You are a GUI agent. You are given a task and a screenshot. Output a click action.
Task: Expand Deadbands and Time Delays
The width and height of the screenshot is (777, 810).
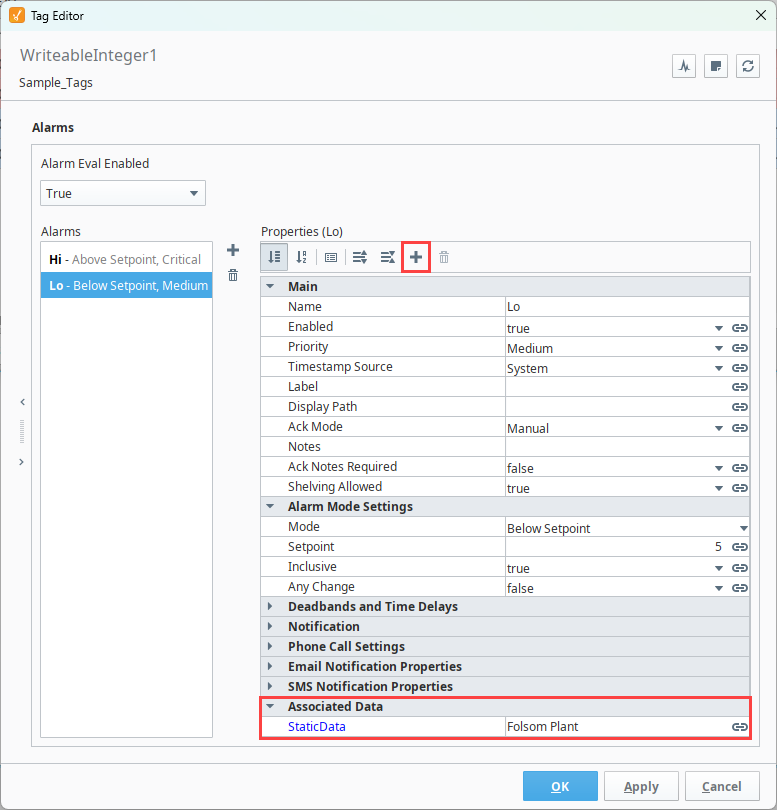click(270, 606)
